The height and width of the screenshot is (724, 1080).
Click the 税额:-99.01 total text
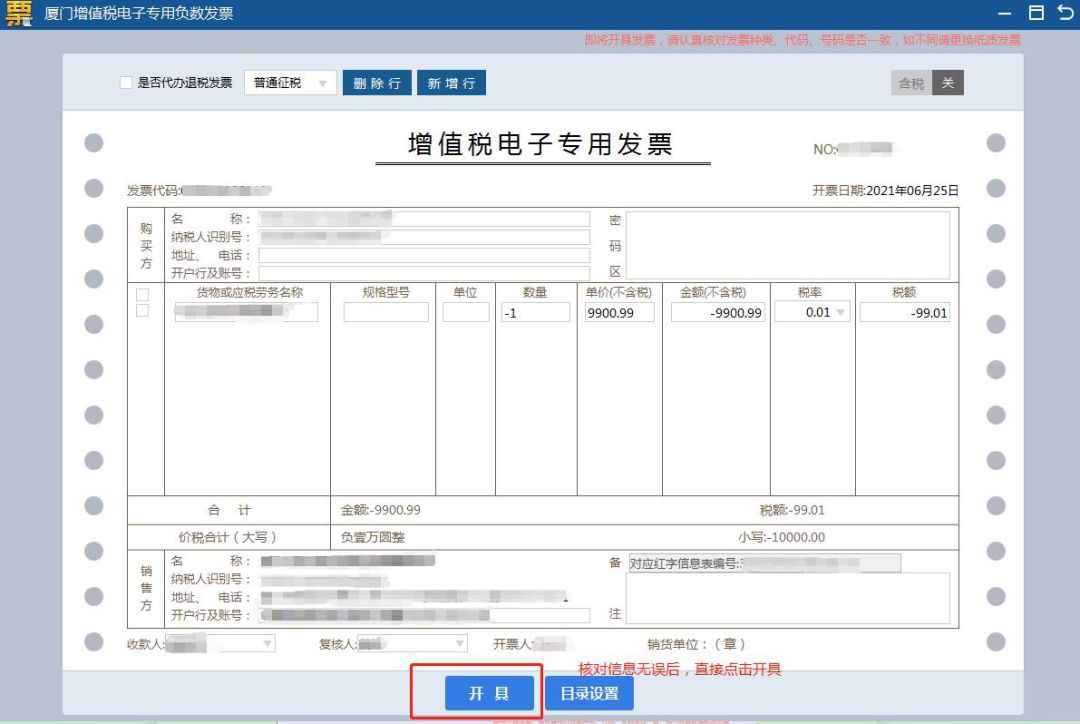click(x=792, y=510)
